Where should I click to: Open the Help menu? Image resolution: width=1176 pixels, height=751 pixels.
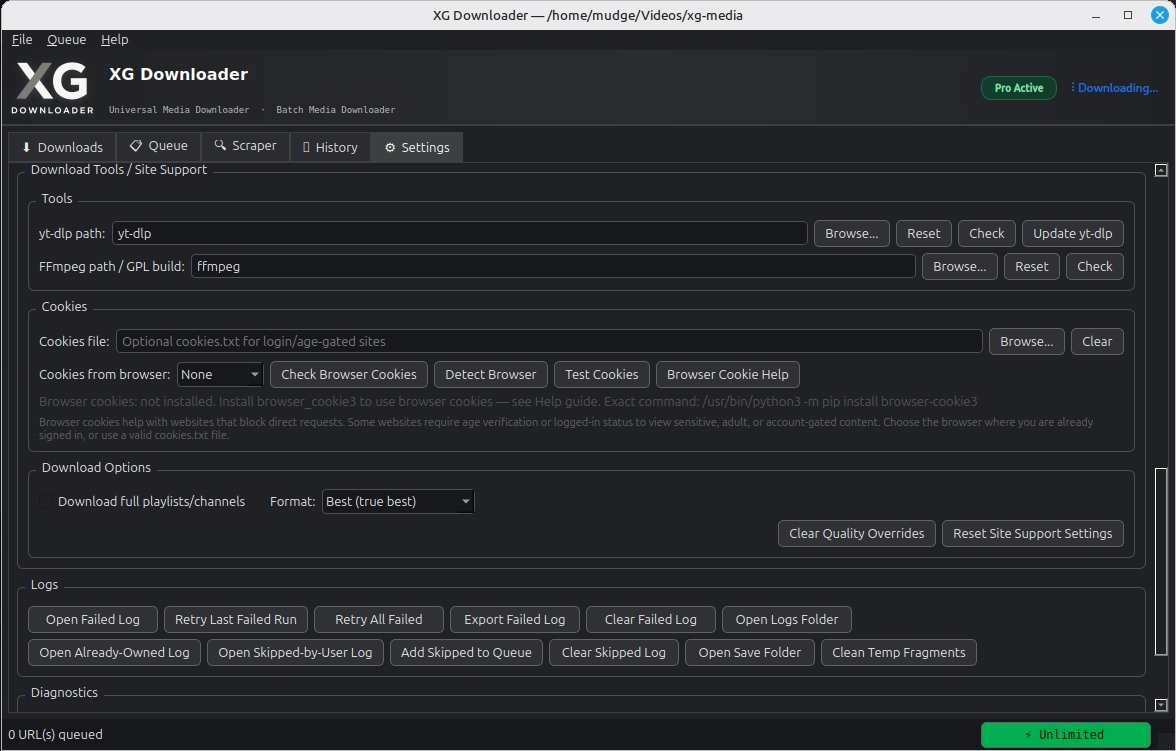coord(115,40)
